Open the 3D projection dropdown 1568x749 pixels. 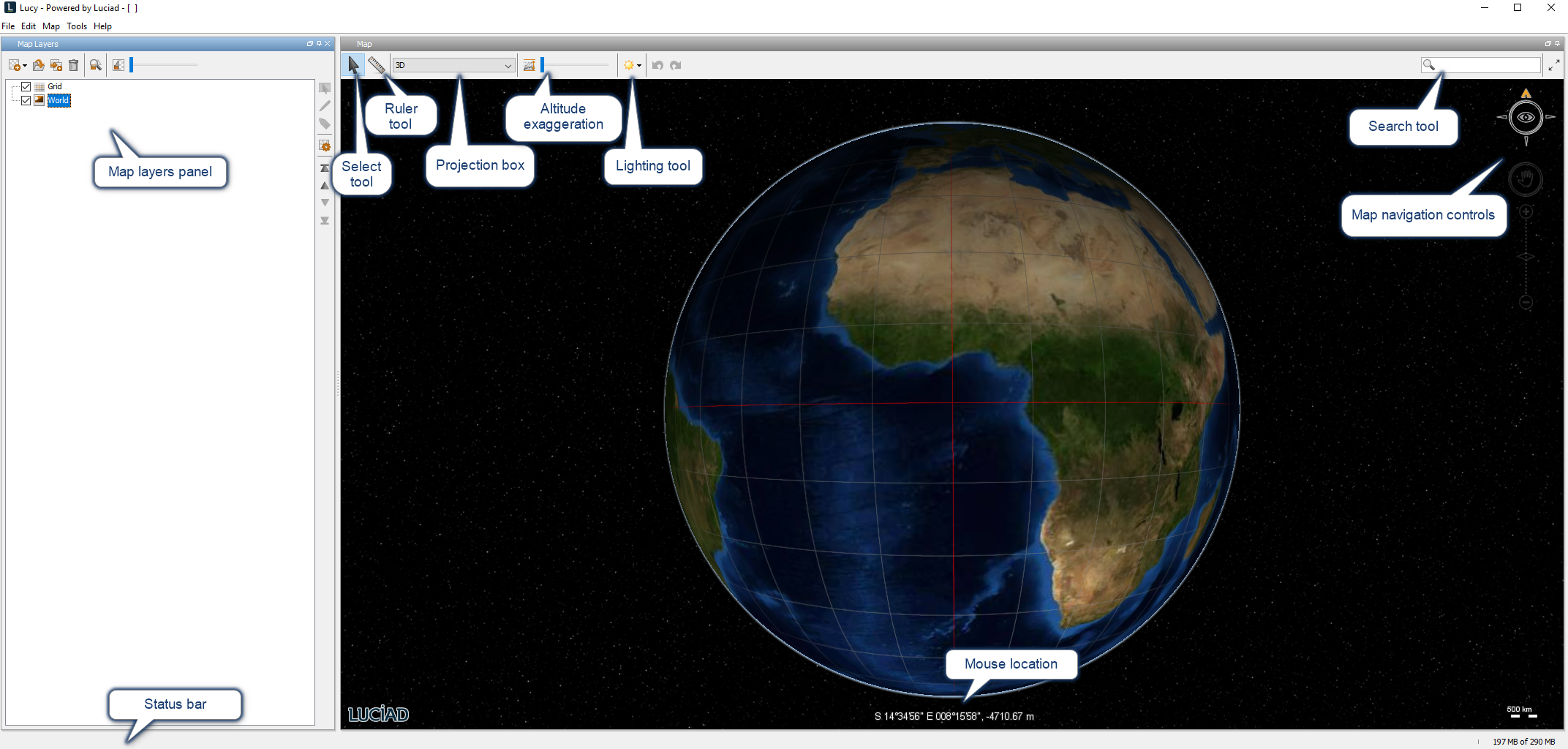point(453,65)
